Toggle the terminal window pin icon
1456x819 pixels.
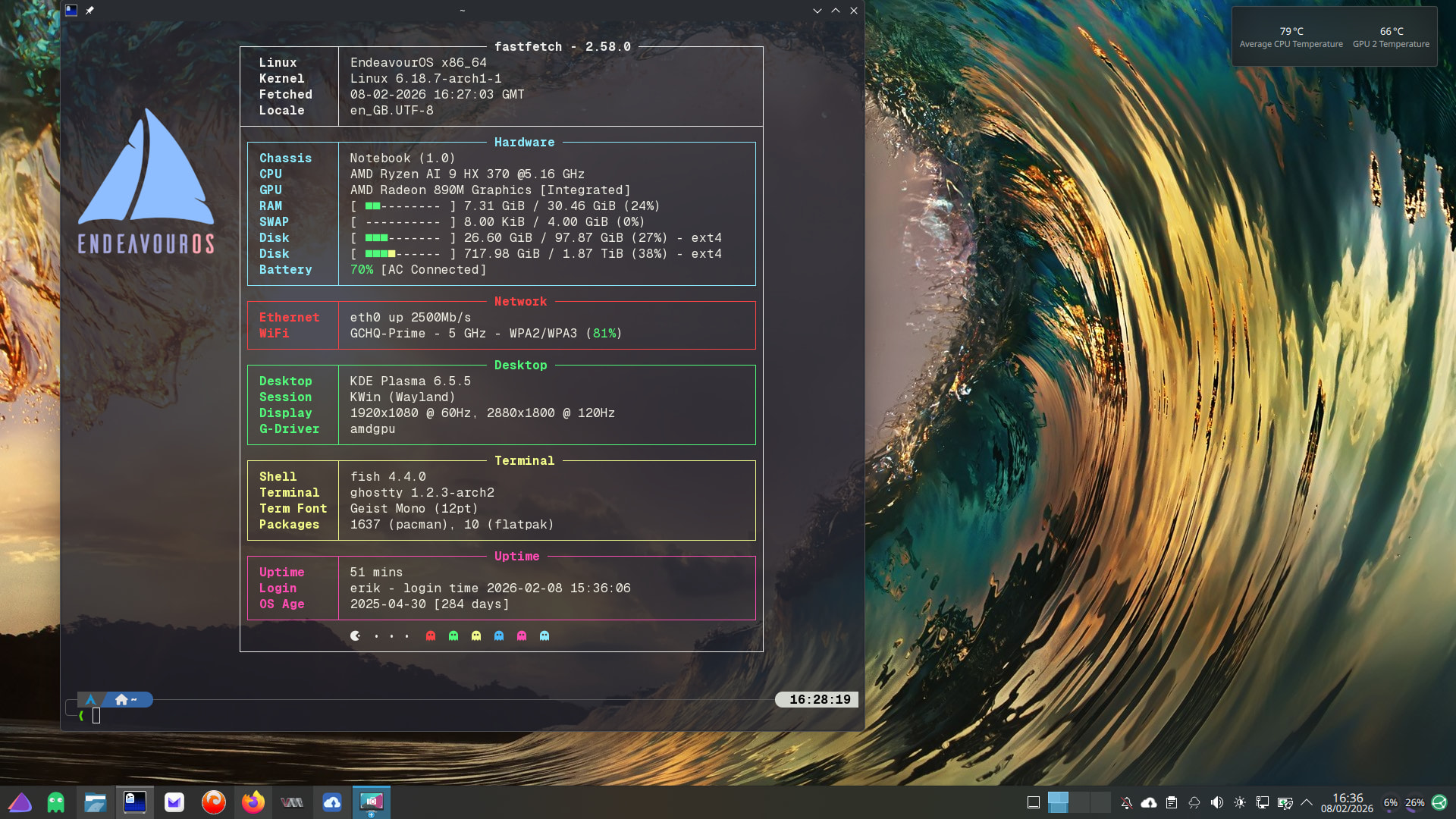[89, 11]
